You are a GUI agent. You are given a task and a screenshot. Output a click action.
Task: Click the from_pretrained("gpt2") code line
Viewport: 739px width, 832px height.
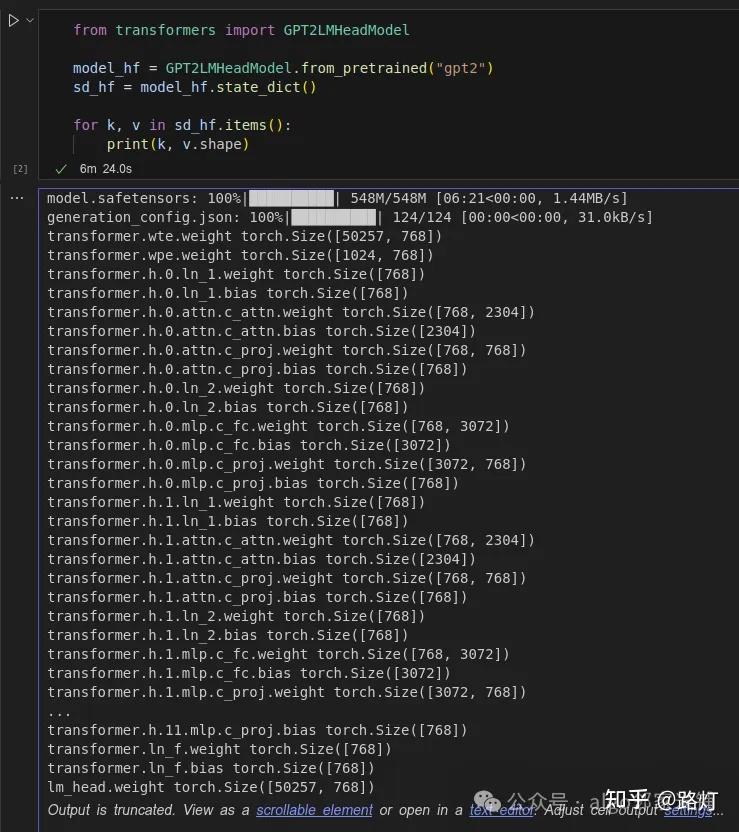pyautogui.click(x=283, y=68)
